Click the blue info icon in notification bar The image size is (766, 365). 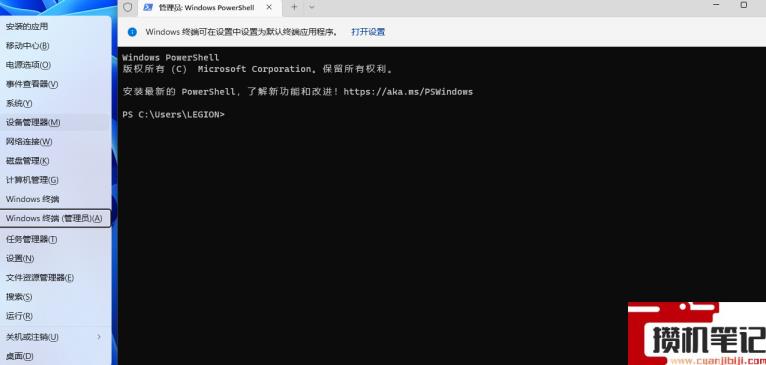click(x=132, y=32)
